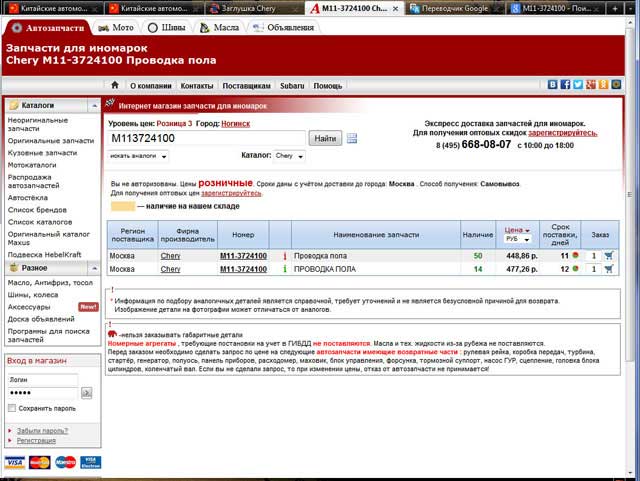Open the Google Plus social icon
The width and height of the screenshot is (640, 481).
point(591,85)
